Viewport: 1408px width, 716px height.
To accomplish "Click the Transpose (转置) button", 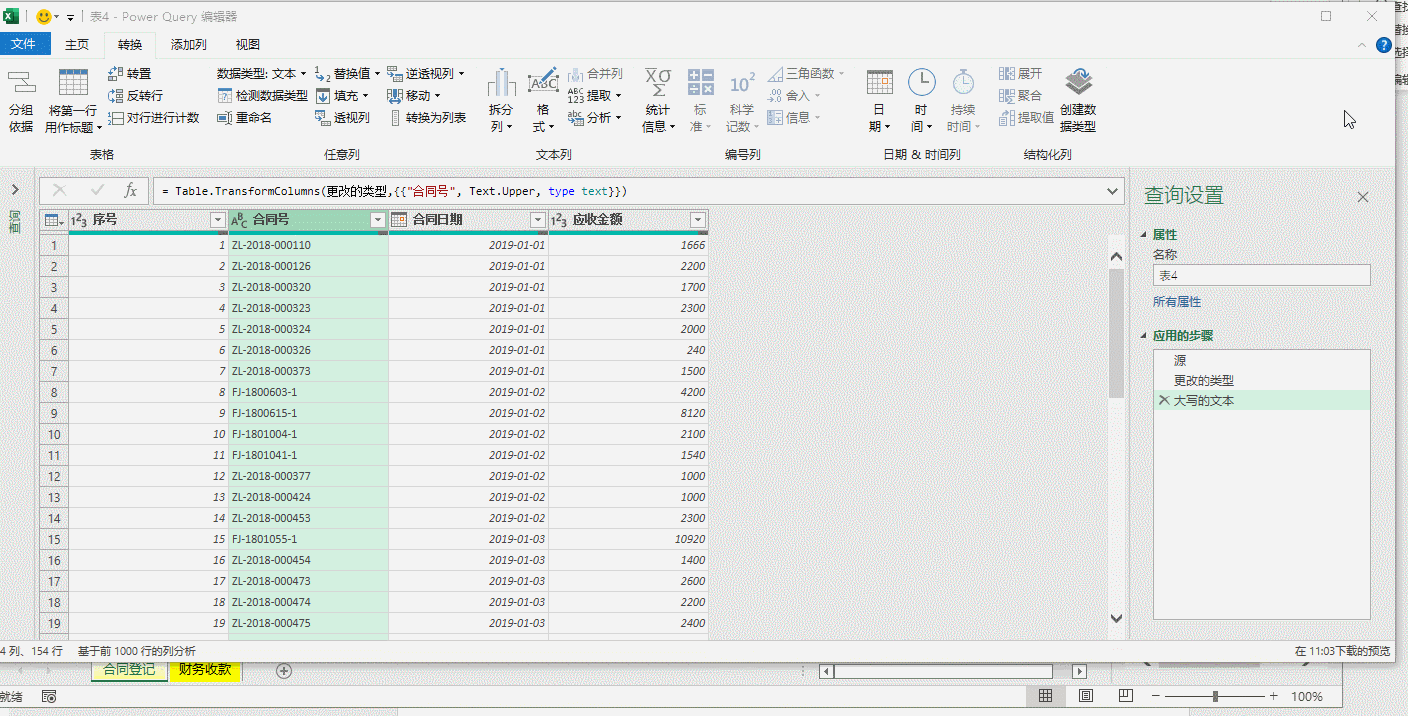I will (x=130, y=73).
